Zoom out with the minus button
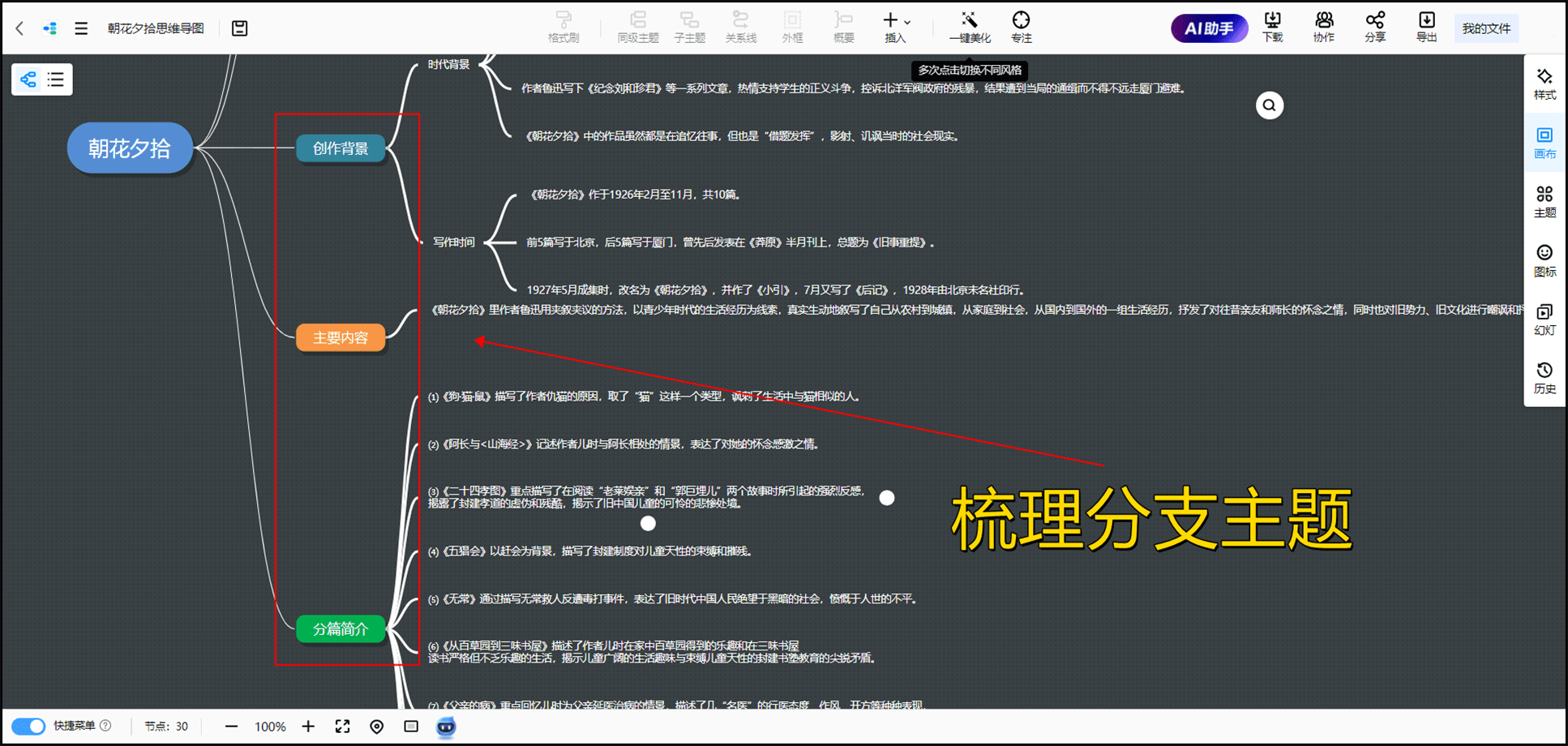The image size is (1568, 746). click(231, 727)
